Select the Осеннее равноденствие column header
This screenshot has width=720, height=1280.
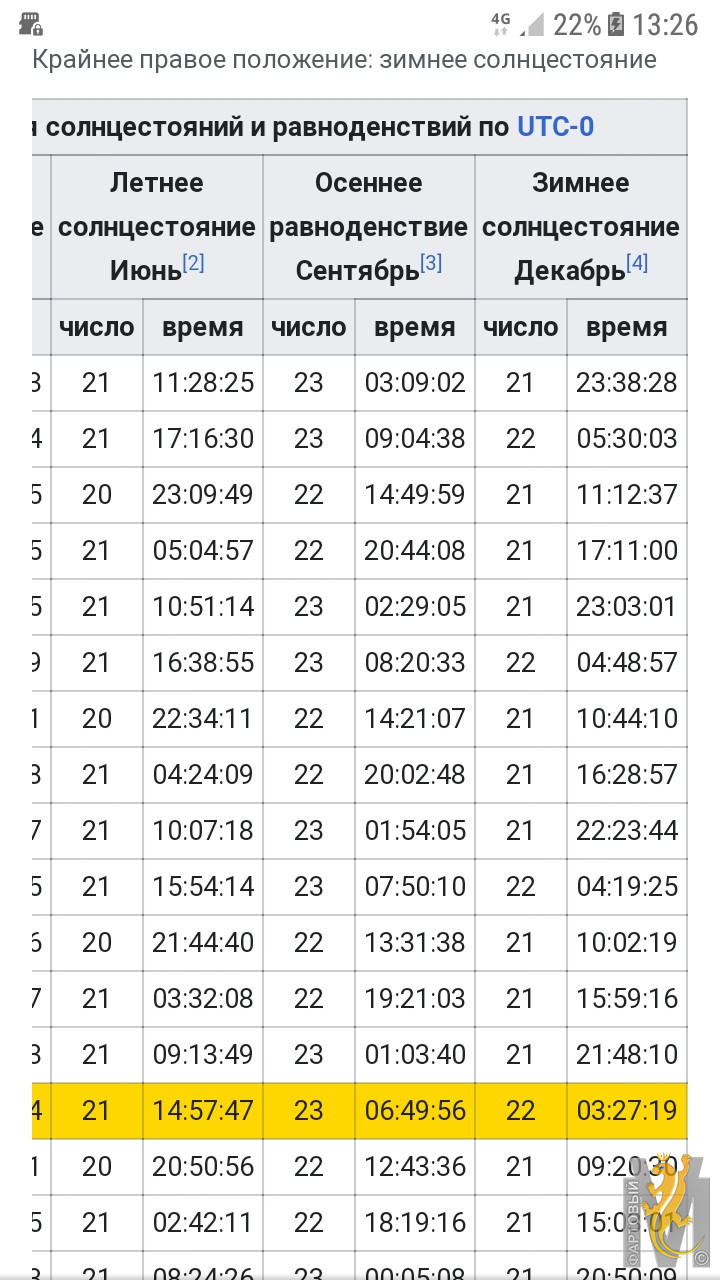pyautogui.click(x=369, y=227)
